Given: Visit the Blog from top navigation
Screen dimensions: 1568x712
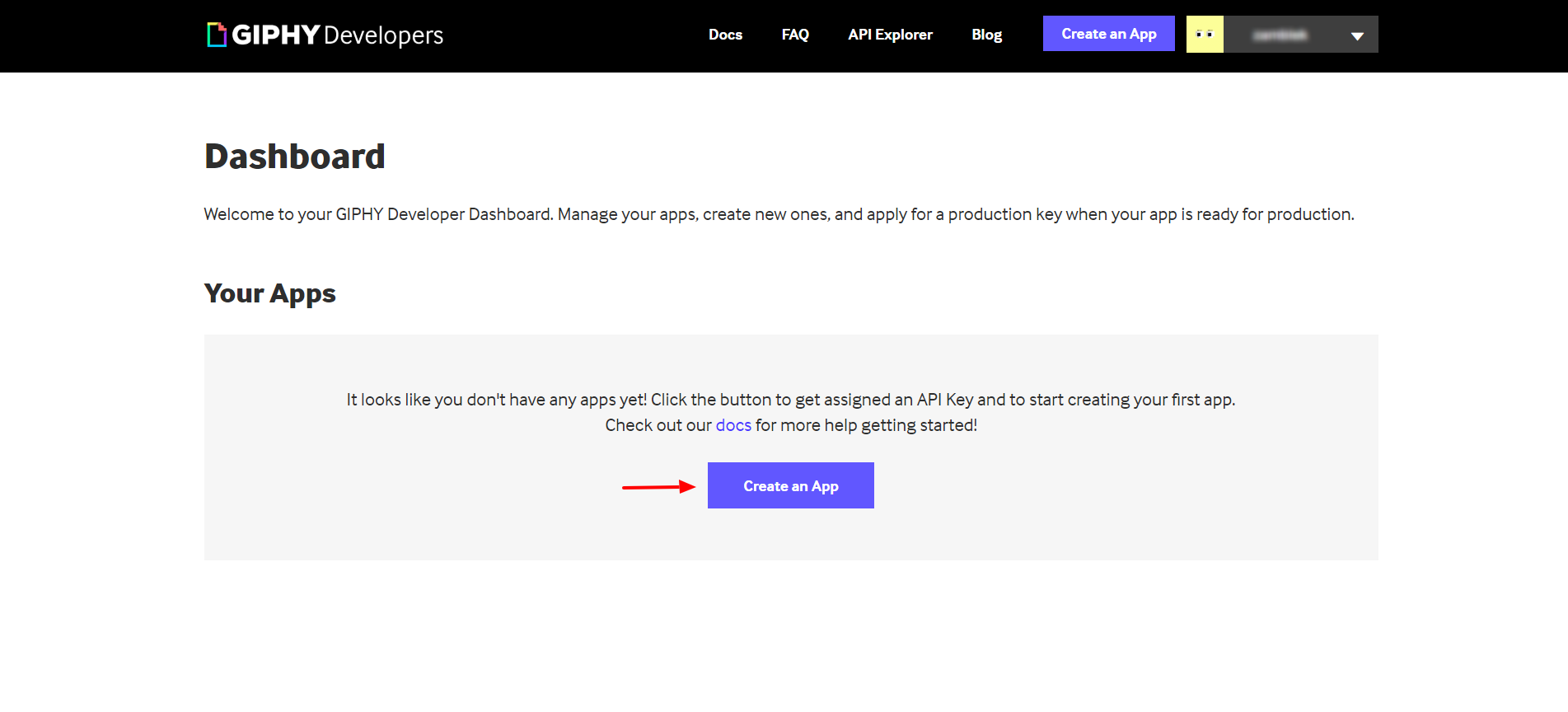Looking at the screenshot, I should [986, 35].
